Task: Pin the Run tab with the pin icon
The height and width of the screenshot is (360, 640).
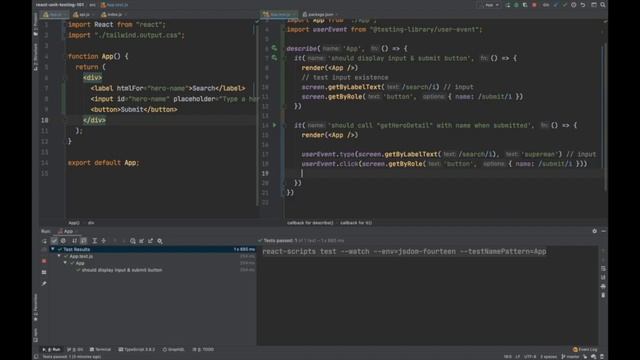Action: point(44,283)
